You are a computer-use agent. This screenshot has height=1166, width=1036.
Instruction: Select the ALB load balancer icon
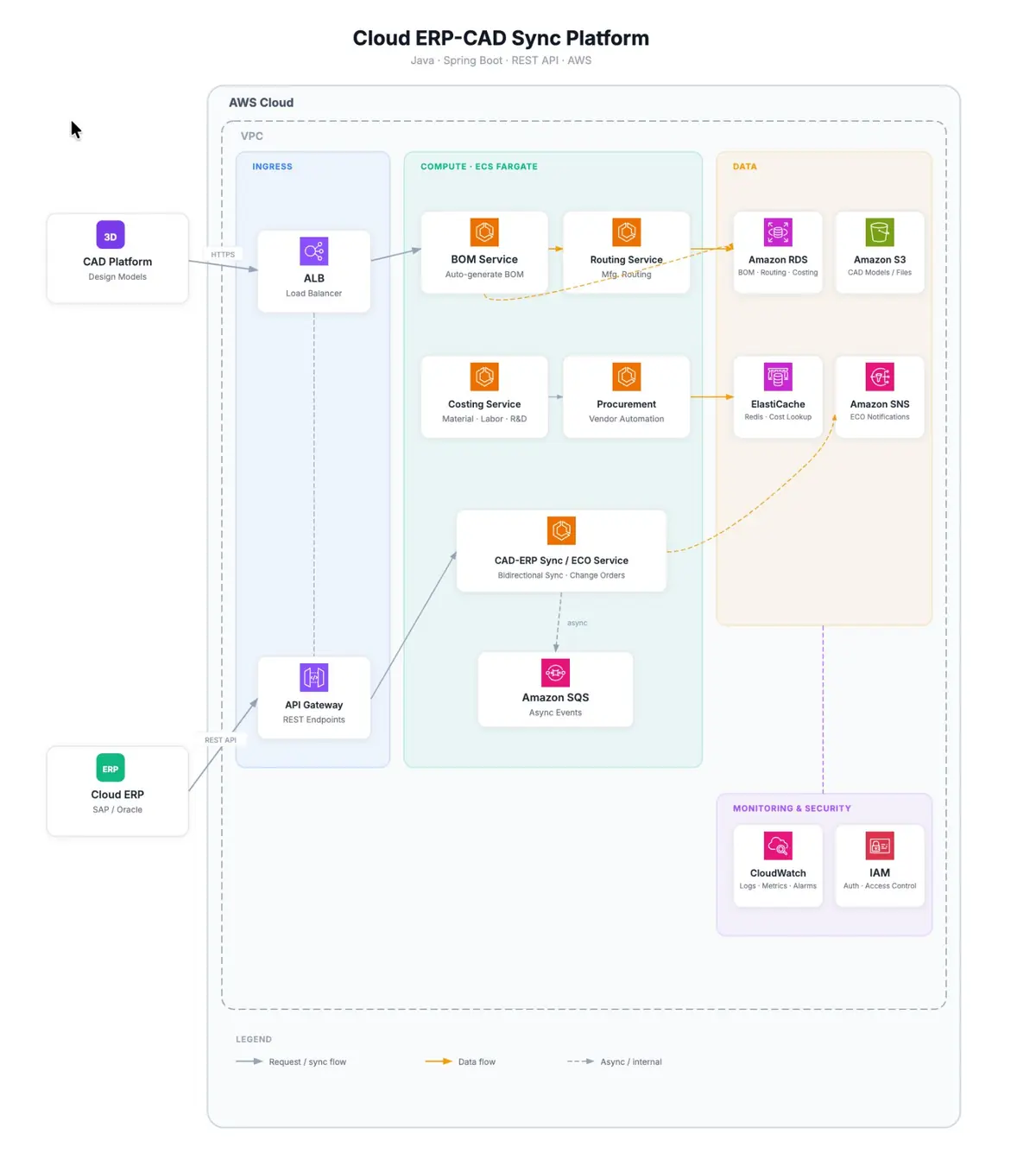point(313,251)
